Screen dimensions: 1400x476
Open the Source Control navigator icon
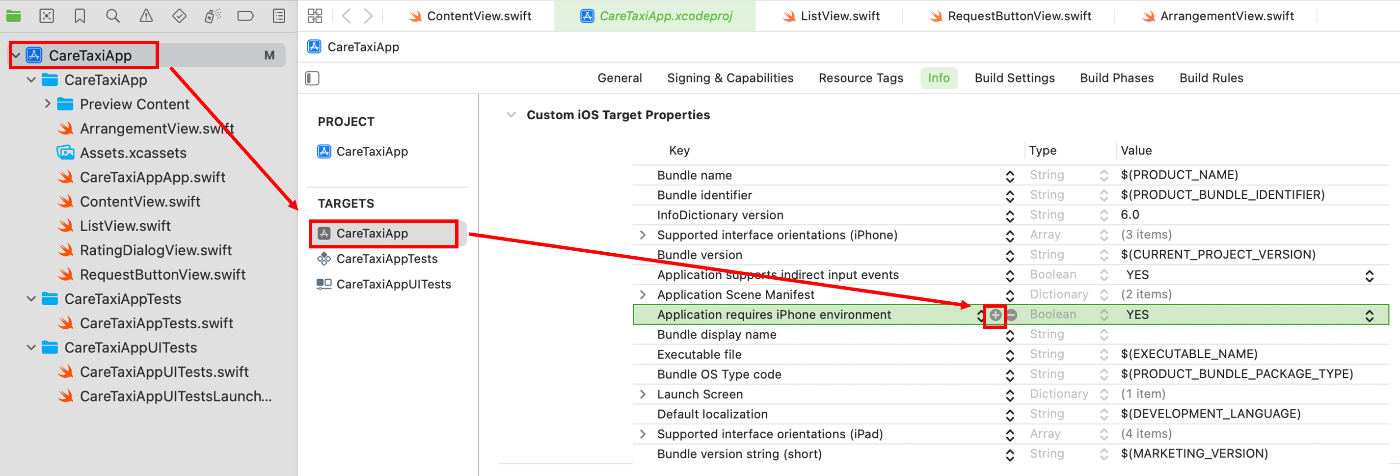pos(46,16)
